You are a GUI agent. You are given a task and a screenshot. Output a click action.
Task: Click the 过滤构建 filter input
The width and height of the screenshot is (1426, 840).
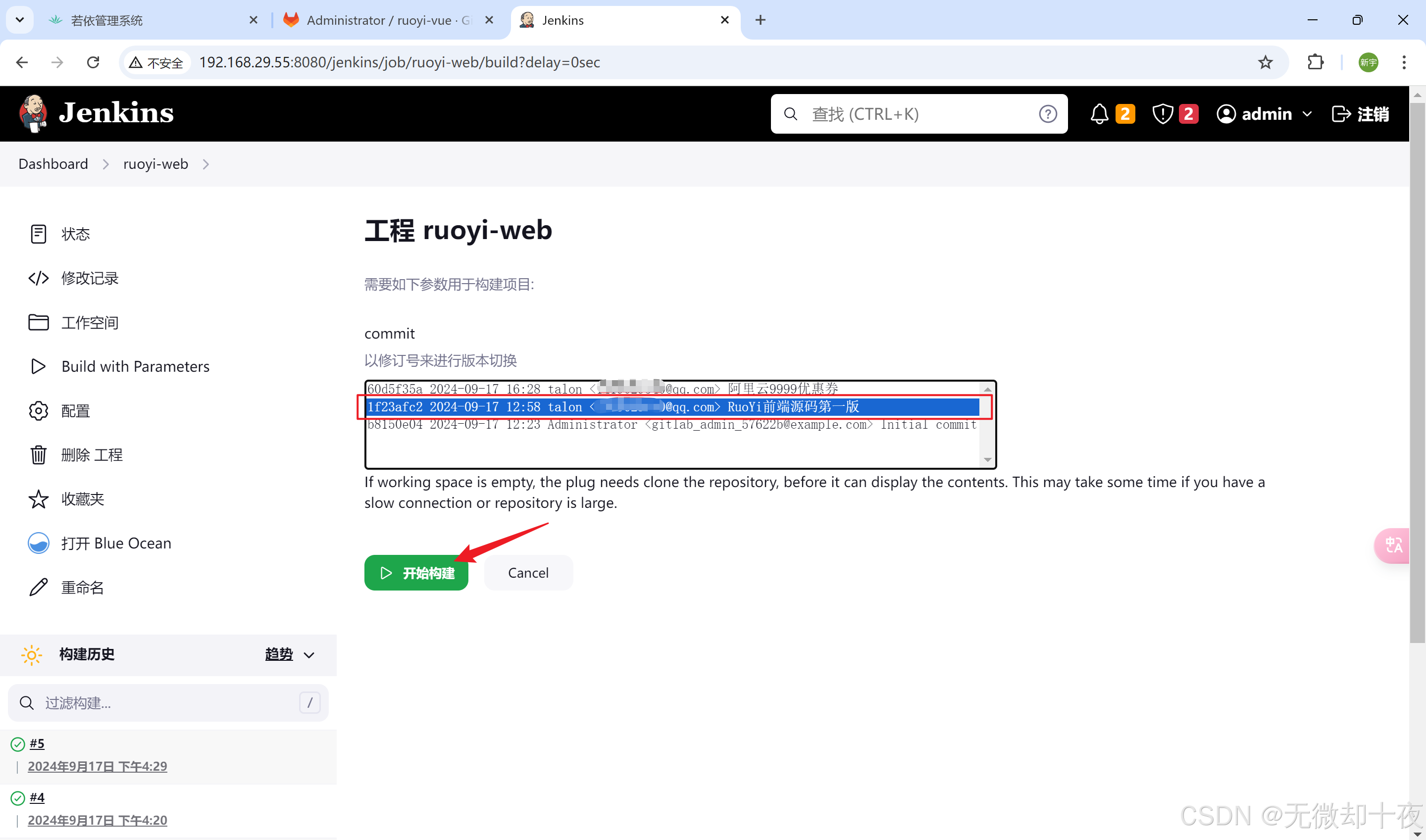[x=168, y=702]
